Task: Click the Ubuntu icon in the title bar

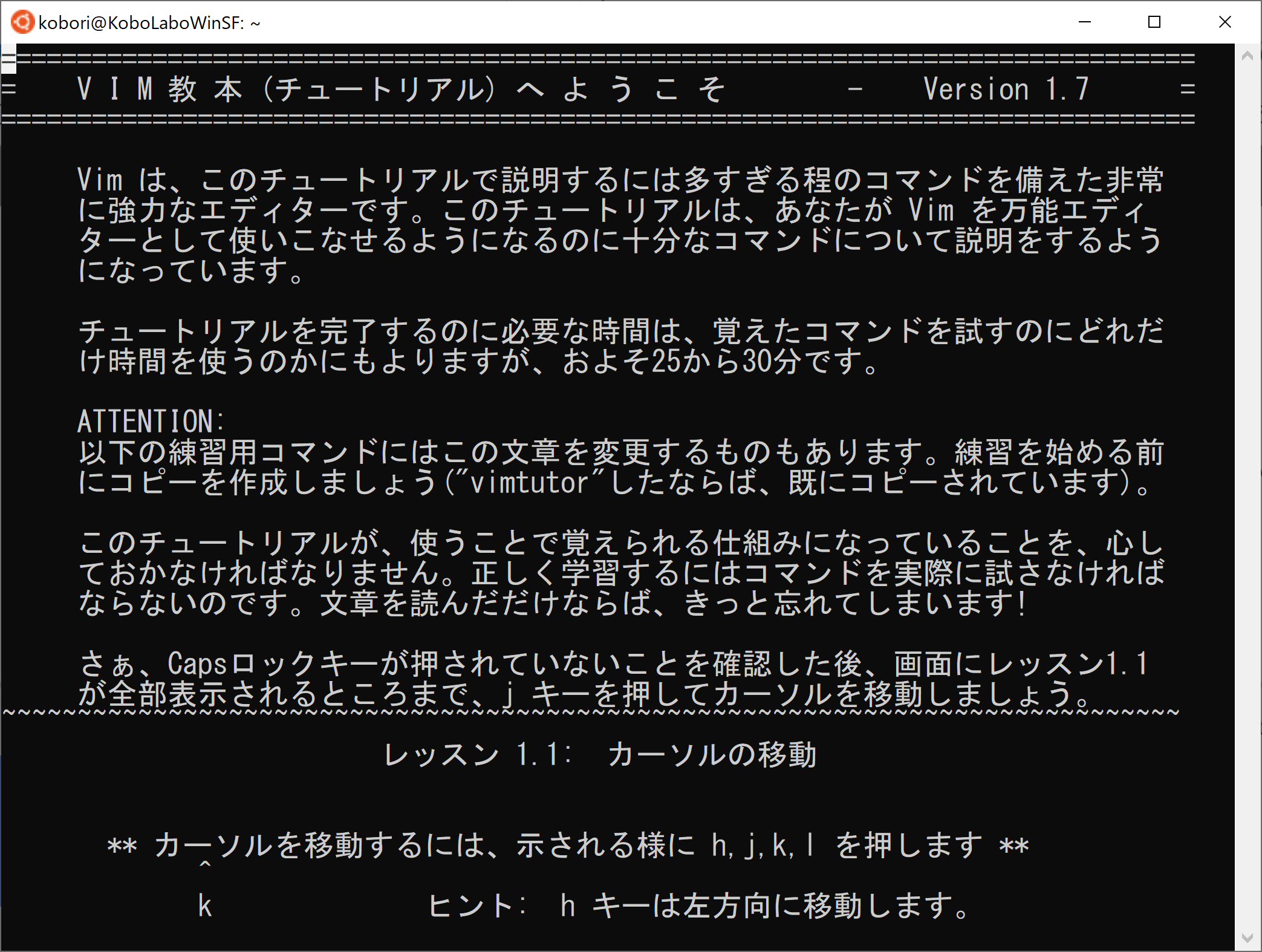Action: pyautogui.click(x=22, y=22)
